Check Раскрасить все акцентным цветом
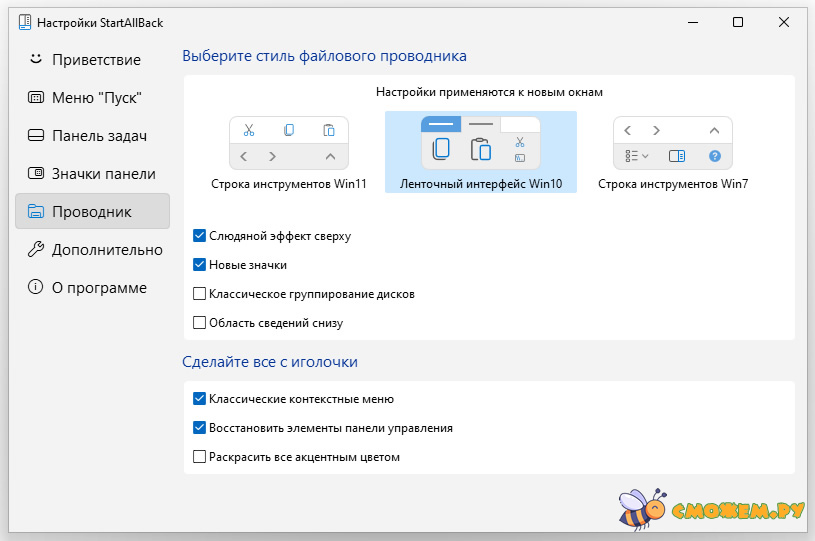 click(x=199, y=457)
